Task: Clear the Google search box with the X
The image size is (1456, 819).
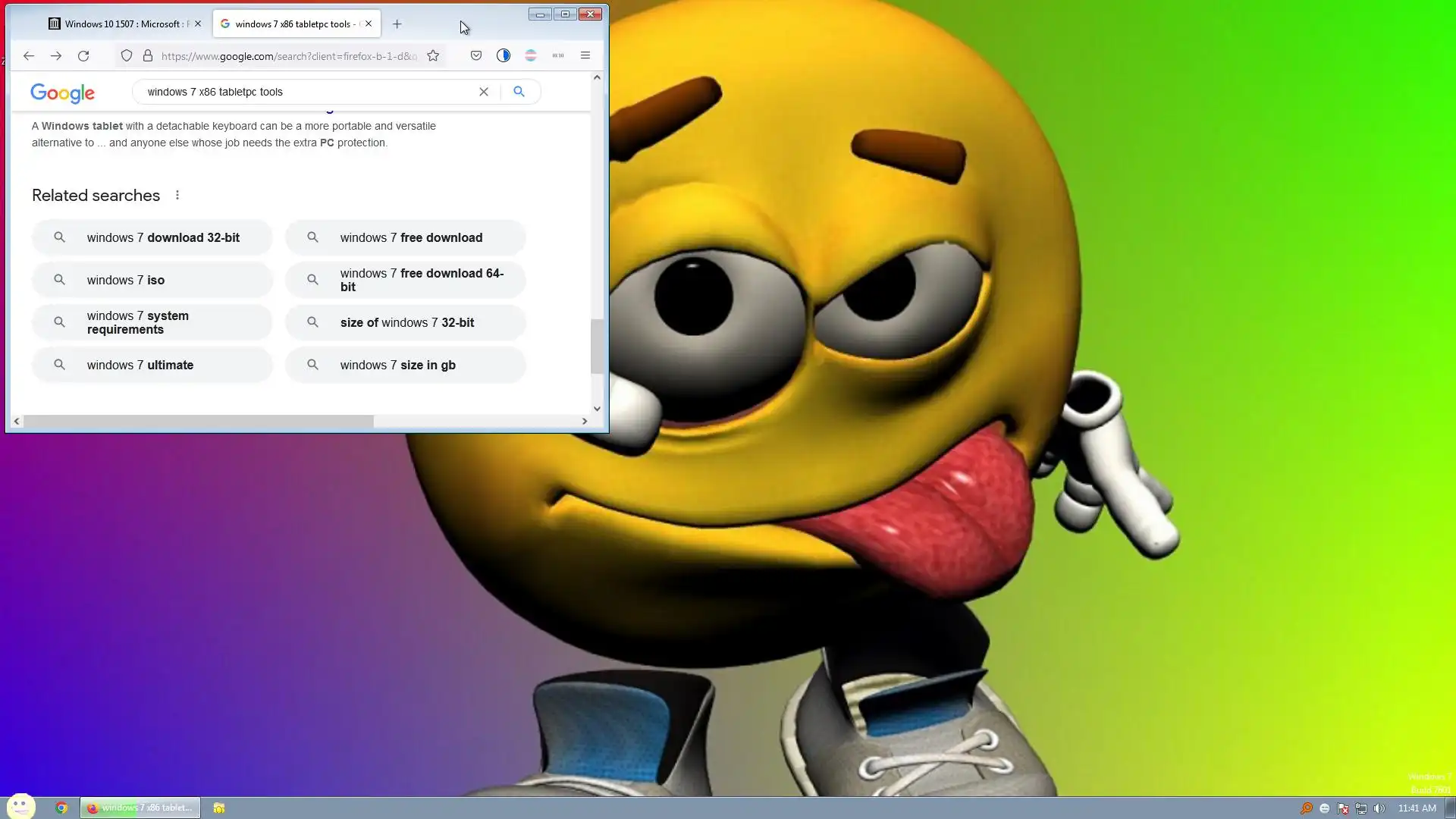Action: (x=484, y=92)
